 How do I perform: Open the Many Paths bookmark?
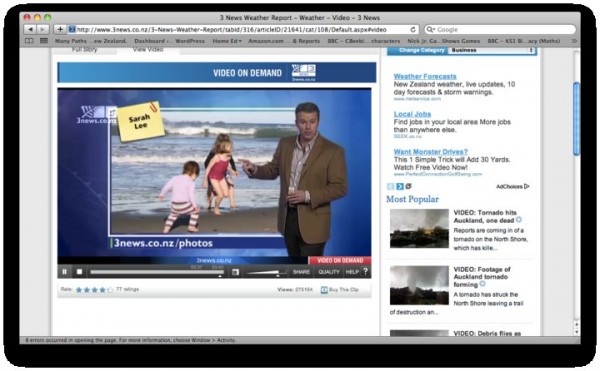91,41
